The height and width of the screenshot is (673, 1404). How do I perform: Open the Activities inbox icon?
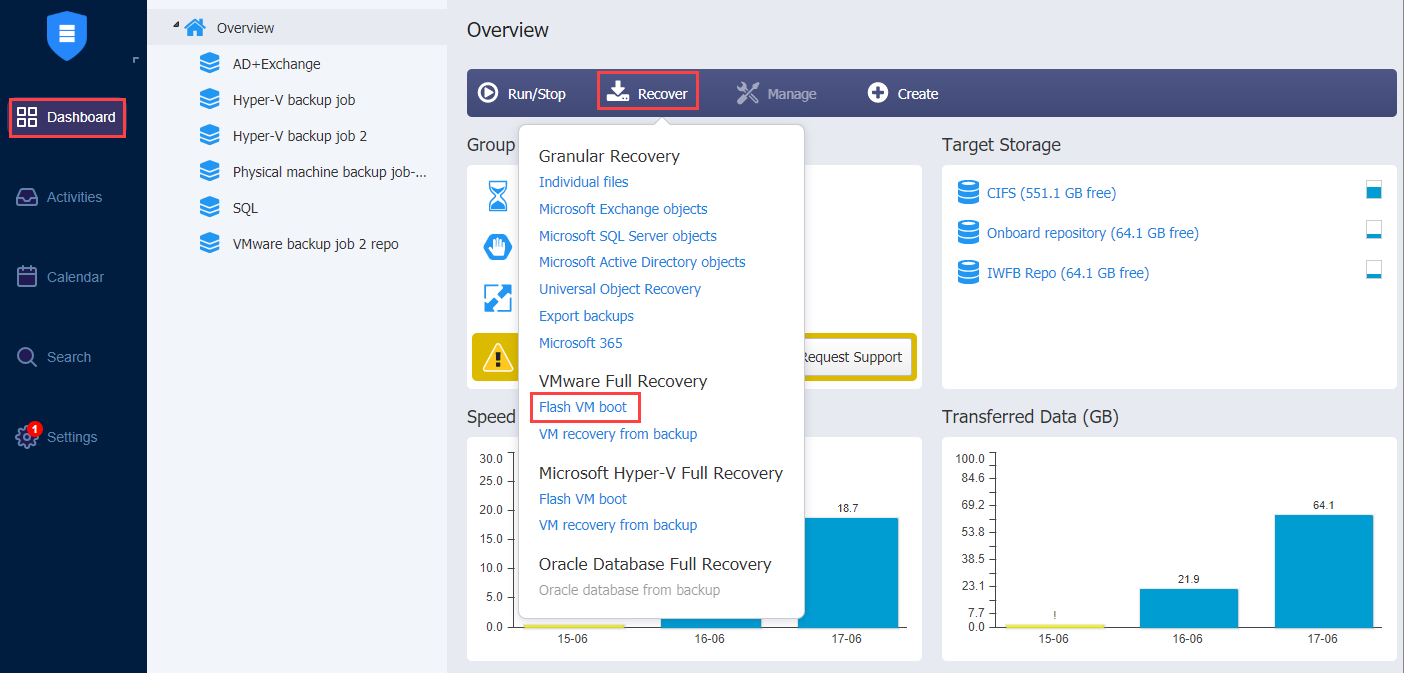point(28,197)
